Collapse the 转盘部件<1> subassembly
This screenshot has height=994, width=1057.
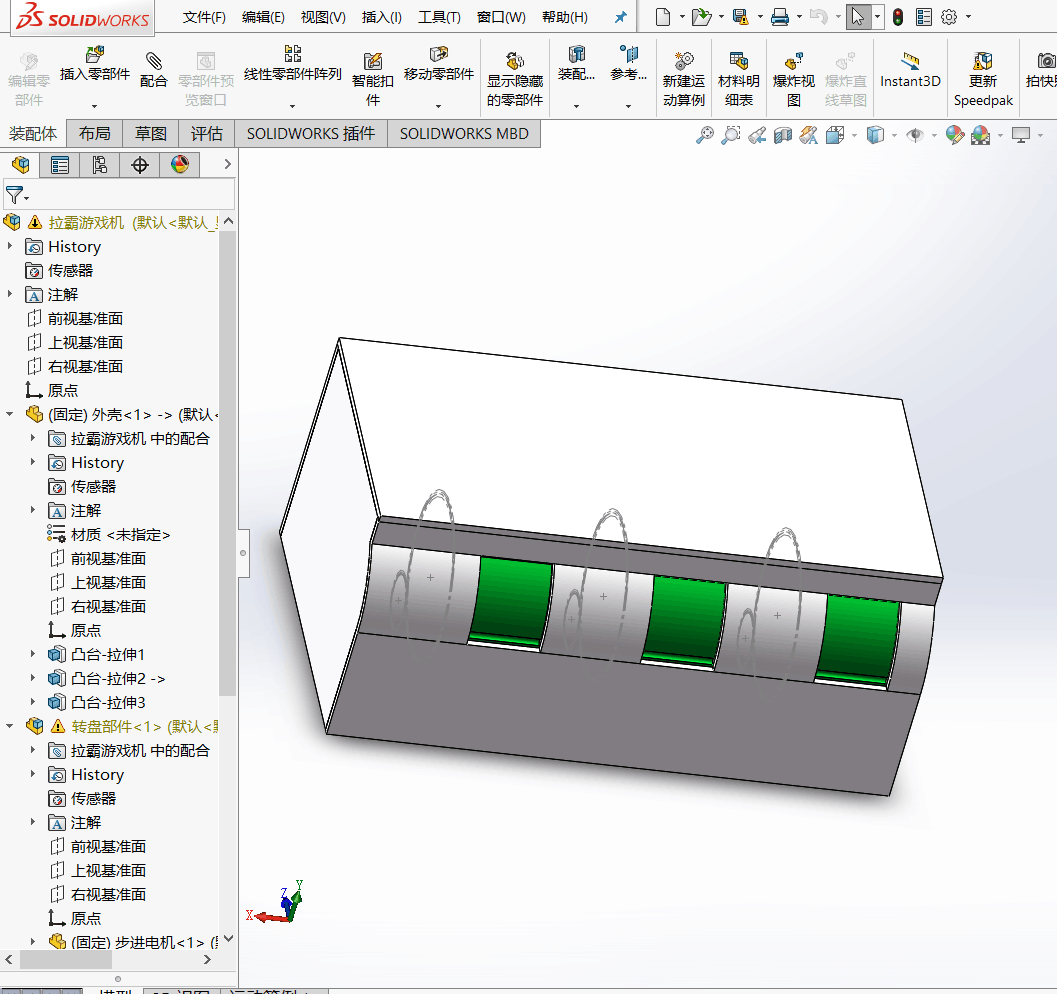point(10,726)
